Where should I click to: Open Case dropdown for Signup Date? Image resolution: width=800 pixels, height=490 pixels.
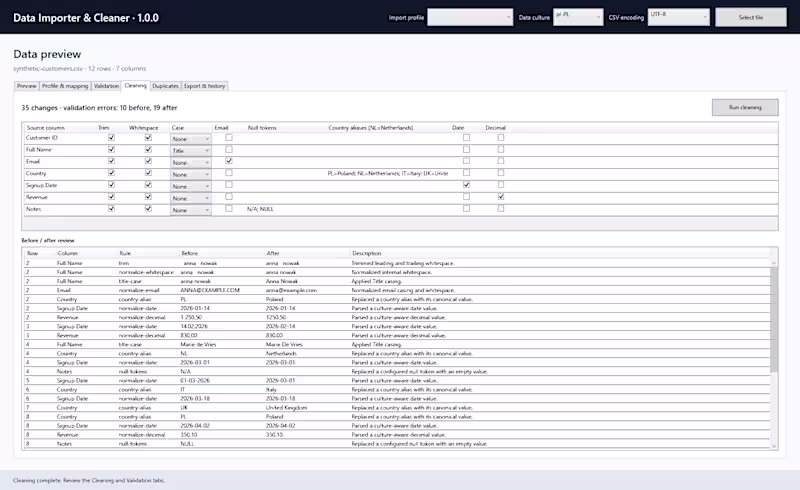click(x=190, y=186)
